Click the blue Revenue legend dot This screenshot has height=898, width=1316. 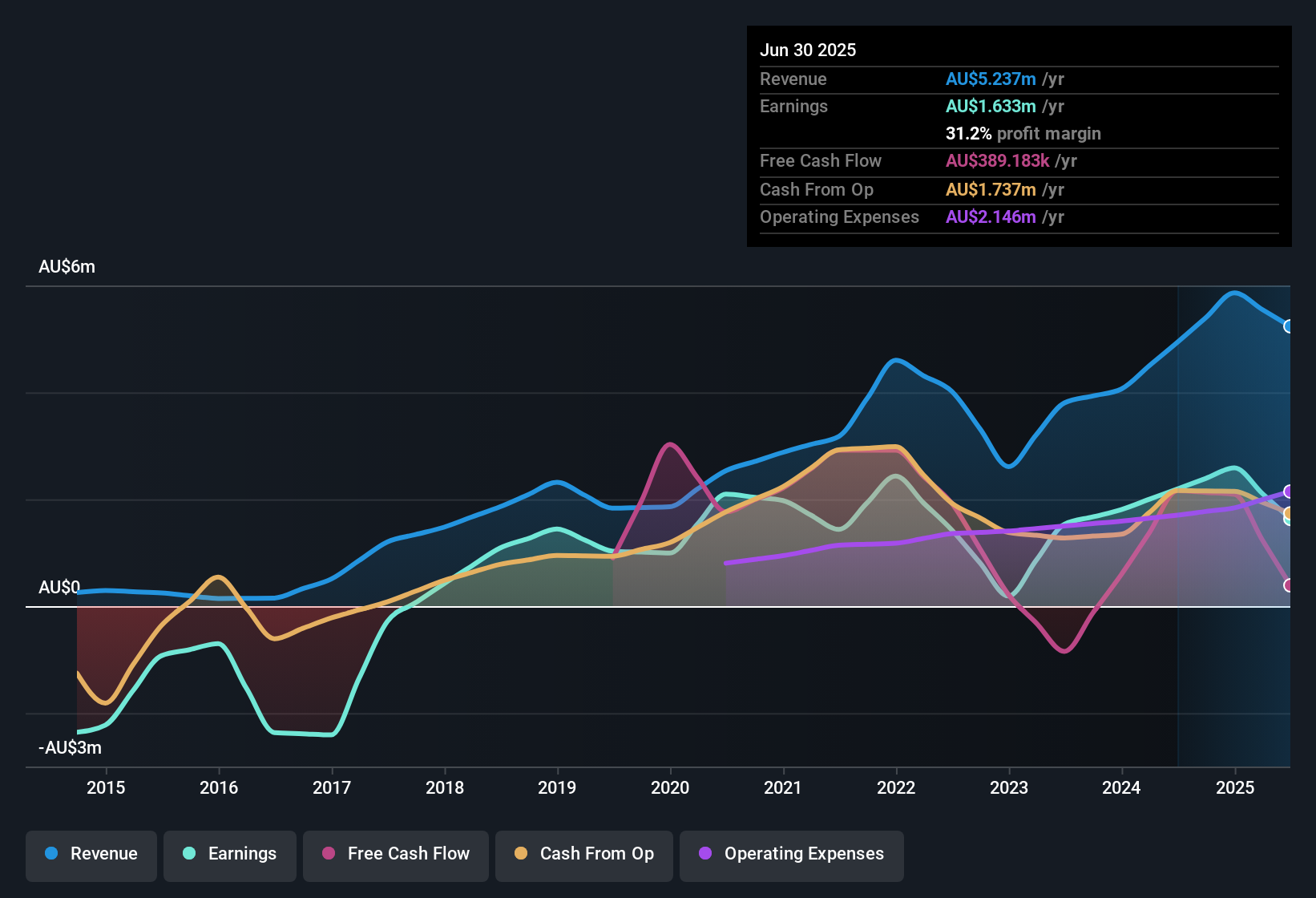pos(51,854)
